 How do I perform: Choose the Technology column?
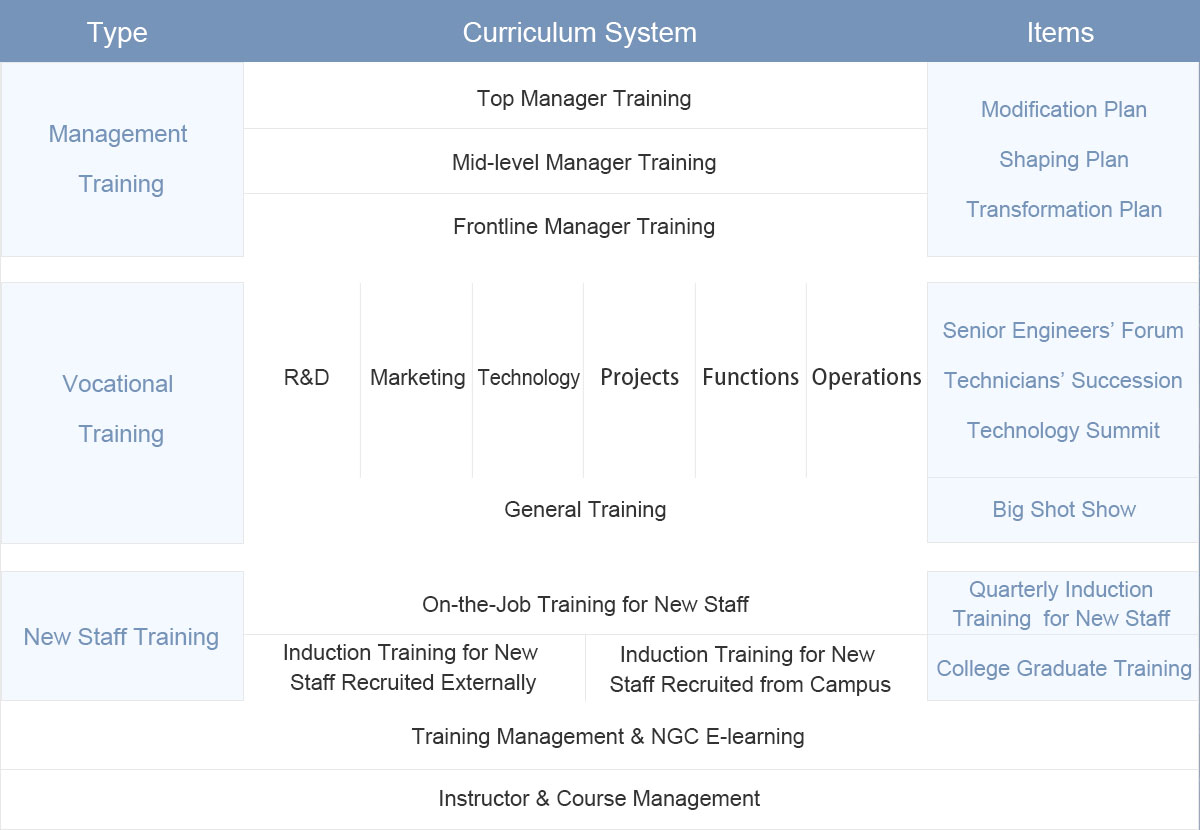[x=528, y=378]
